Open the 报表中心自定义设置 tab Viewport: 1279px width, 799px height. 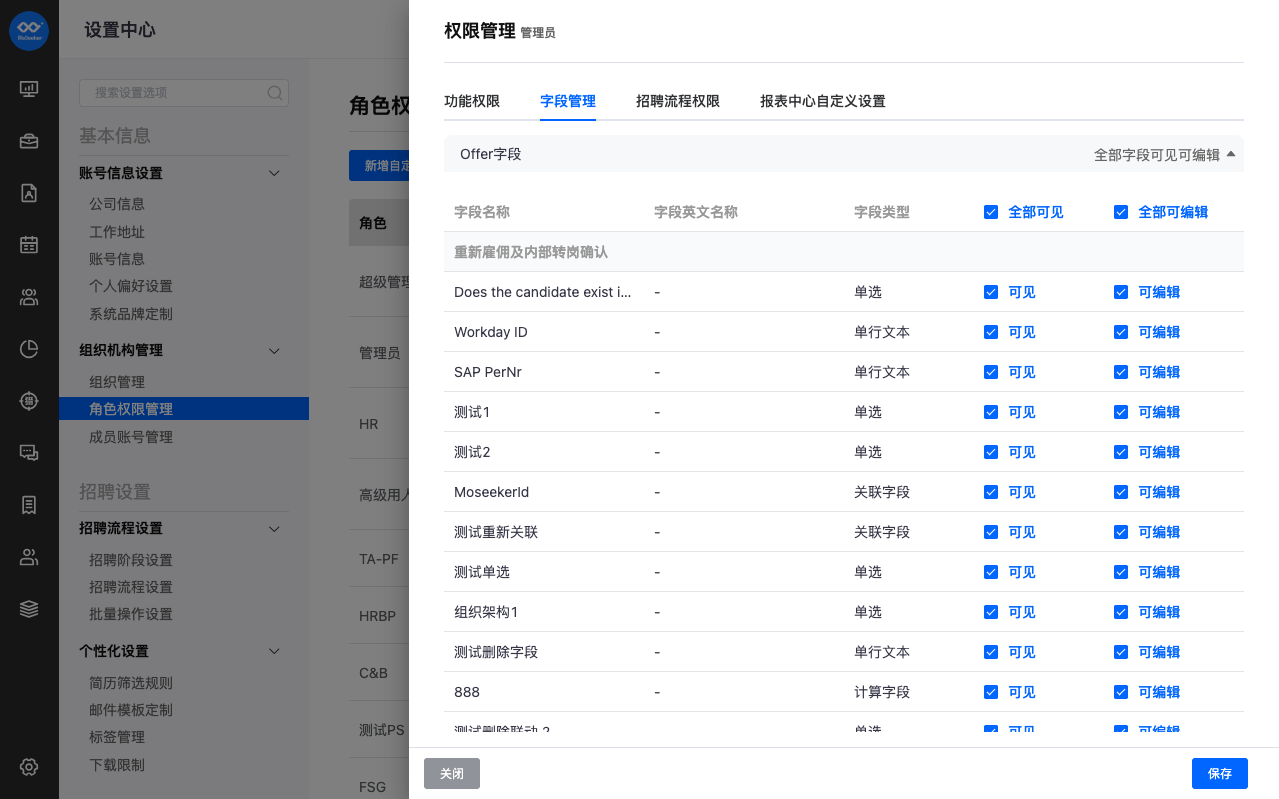(x=823, y=101)
